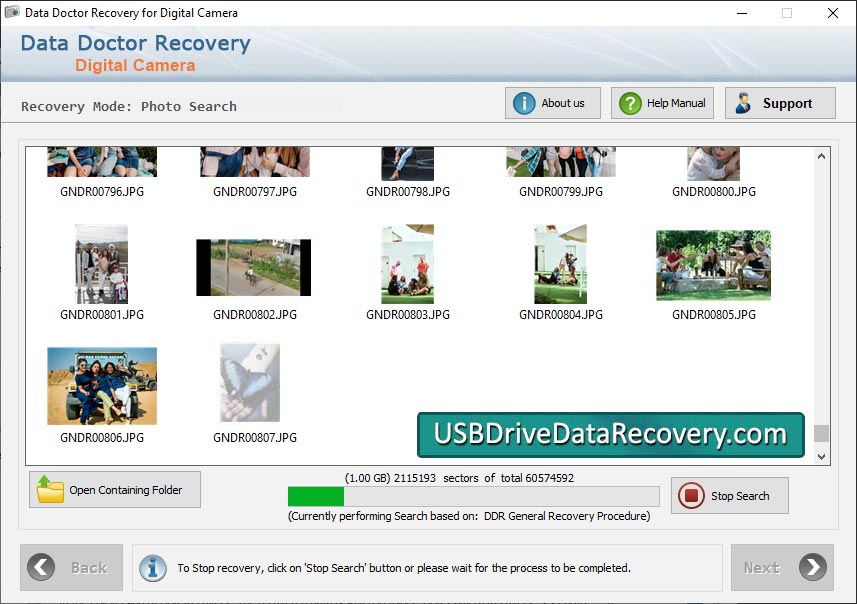857x604 pixels.
Task: Click the folder icon on Open Containing Folder
Action: [50, 489]
